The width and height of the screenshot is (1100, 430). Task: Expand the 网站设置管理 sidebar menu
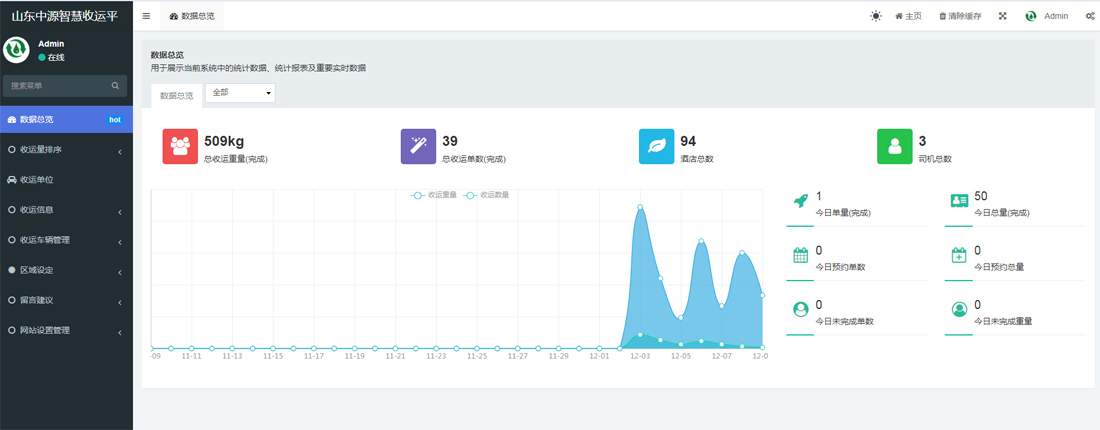point(66,330)
